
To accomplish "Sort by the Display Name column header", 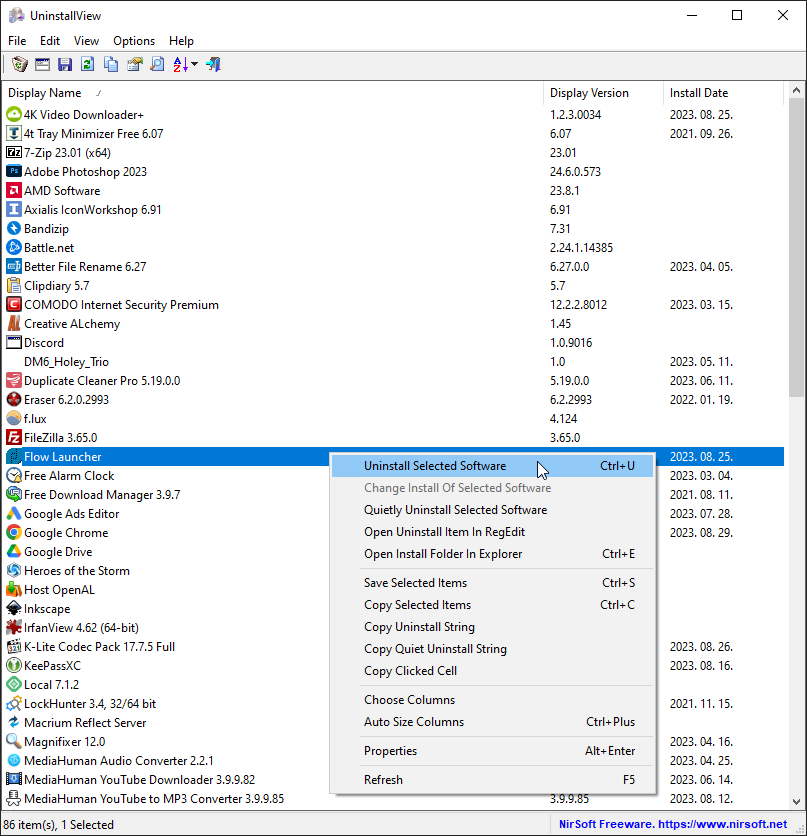I will [x=273, y=93].
